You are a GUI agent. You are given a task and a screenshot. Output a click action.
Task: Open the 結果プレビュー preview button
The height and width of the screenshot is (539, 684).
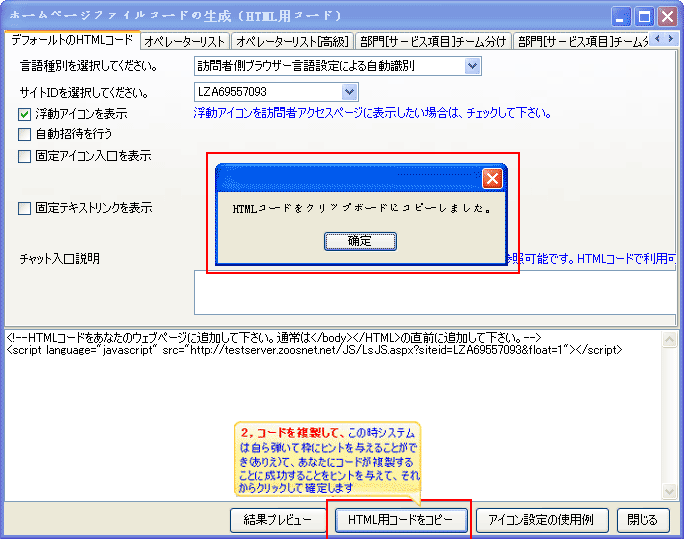278,520
